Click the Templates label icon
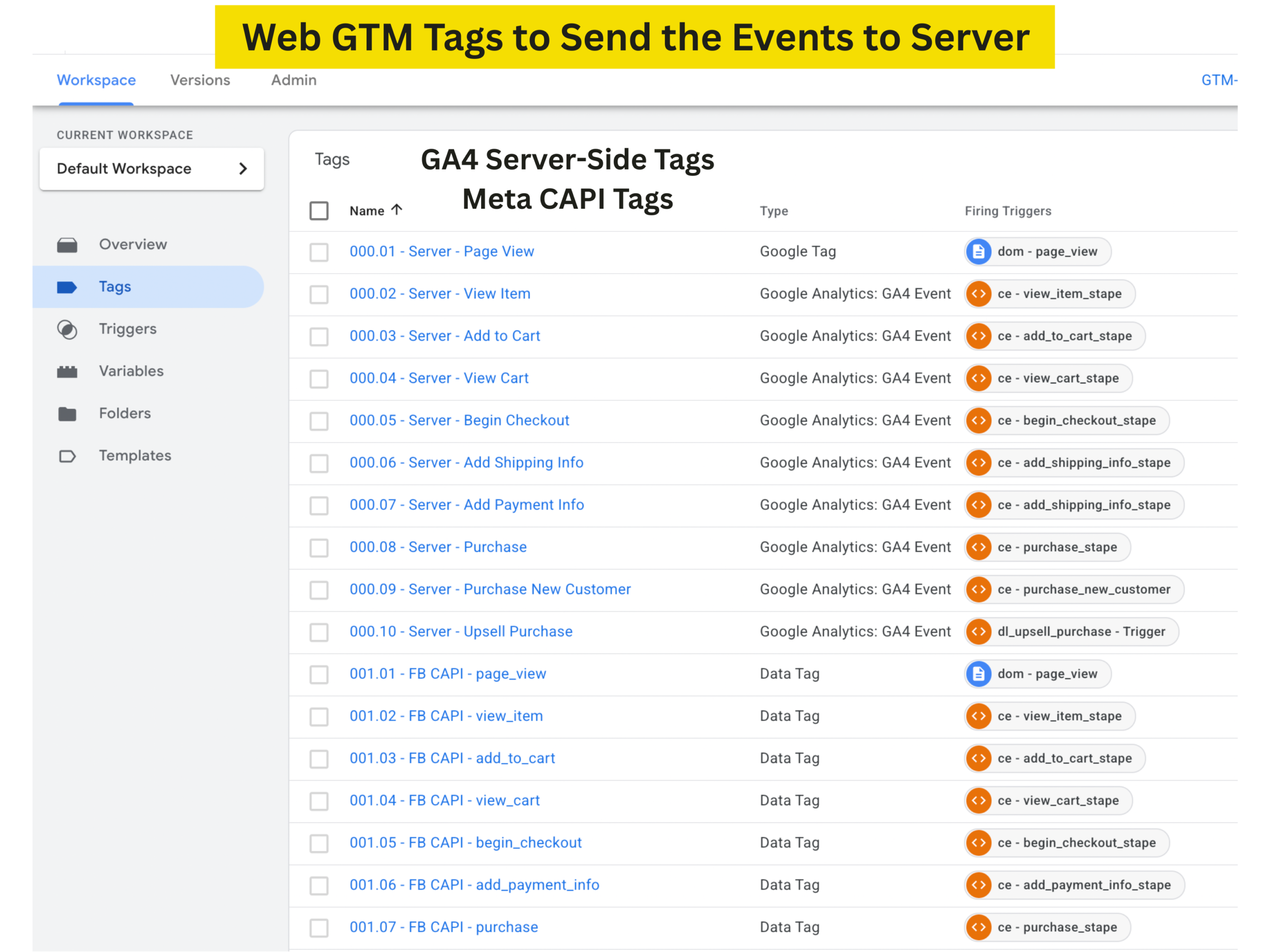 tap(67, 456)
